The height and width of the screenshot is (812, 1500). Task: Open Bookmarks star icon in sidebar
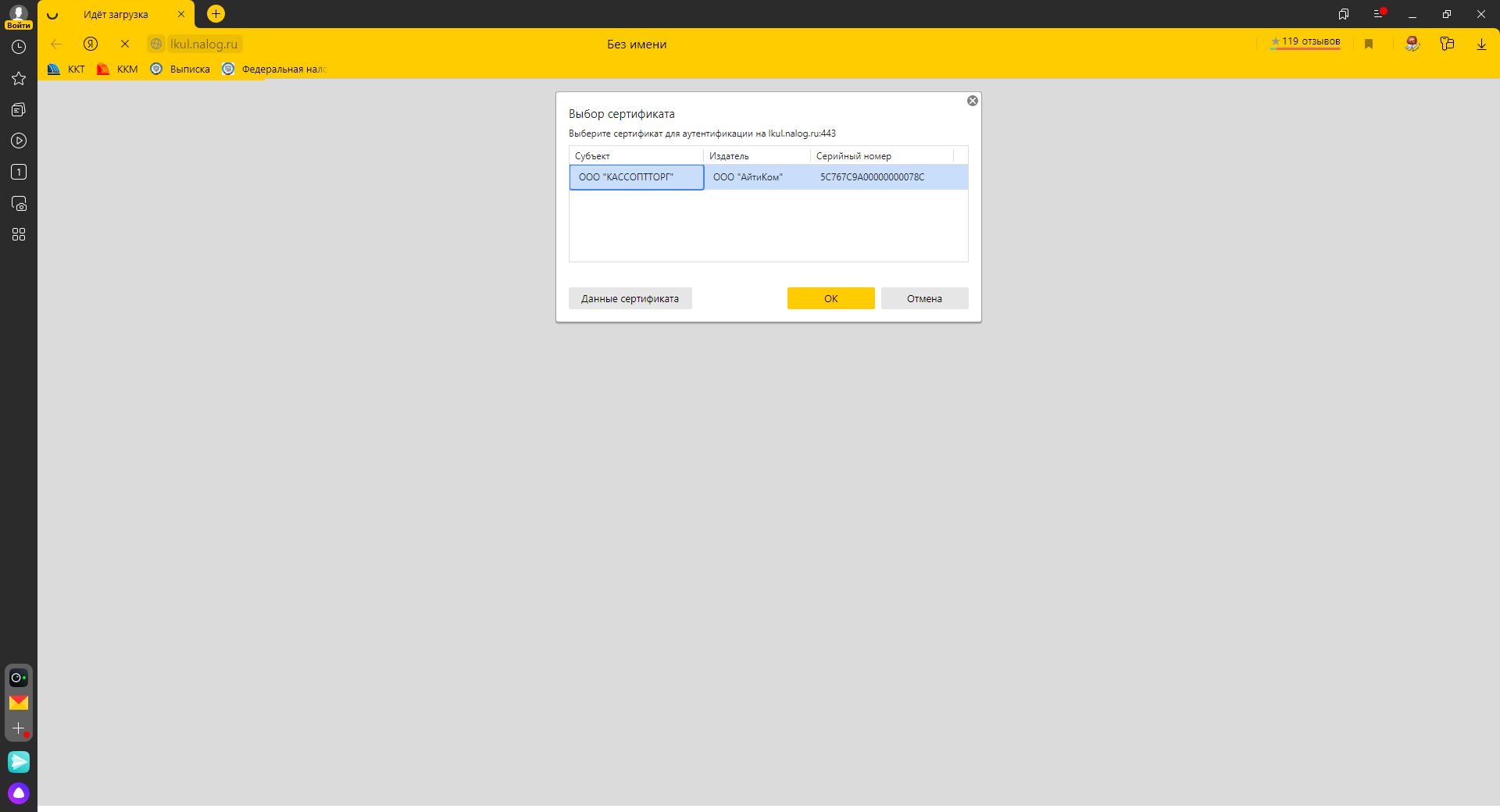pos(19,78)
